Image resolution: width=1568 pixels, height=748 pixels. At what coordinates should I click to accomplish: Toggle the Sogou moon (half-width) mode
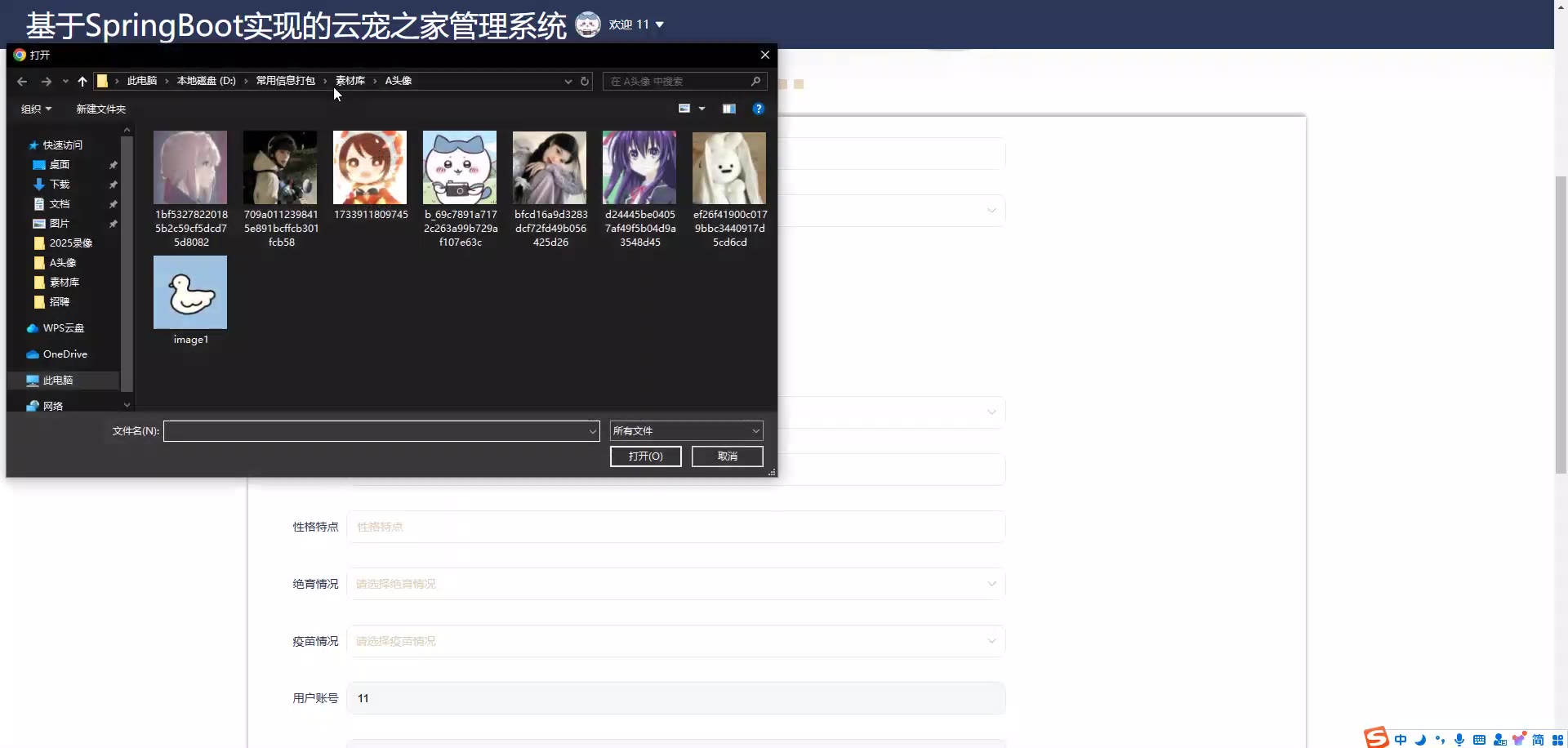[x=1420, y=740]
